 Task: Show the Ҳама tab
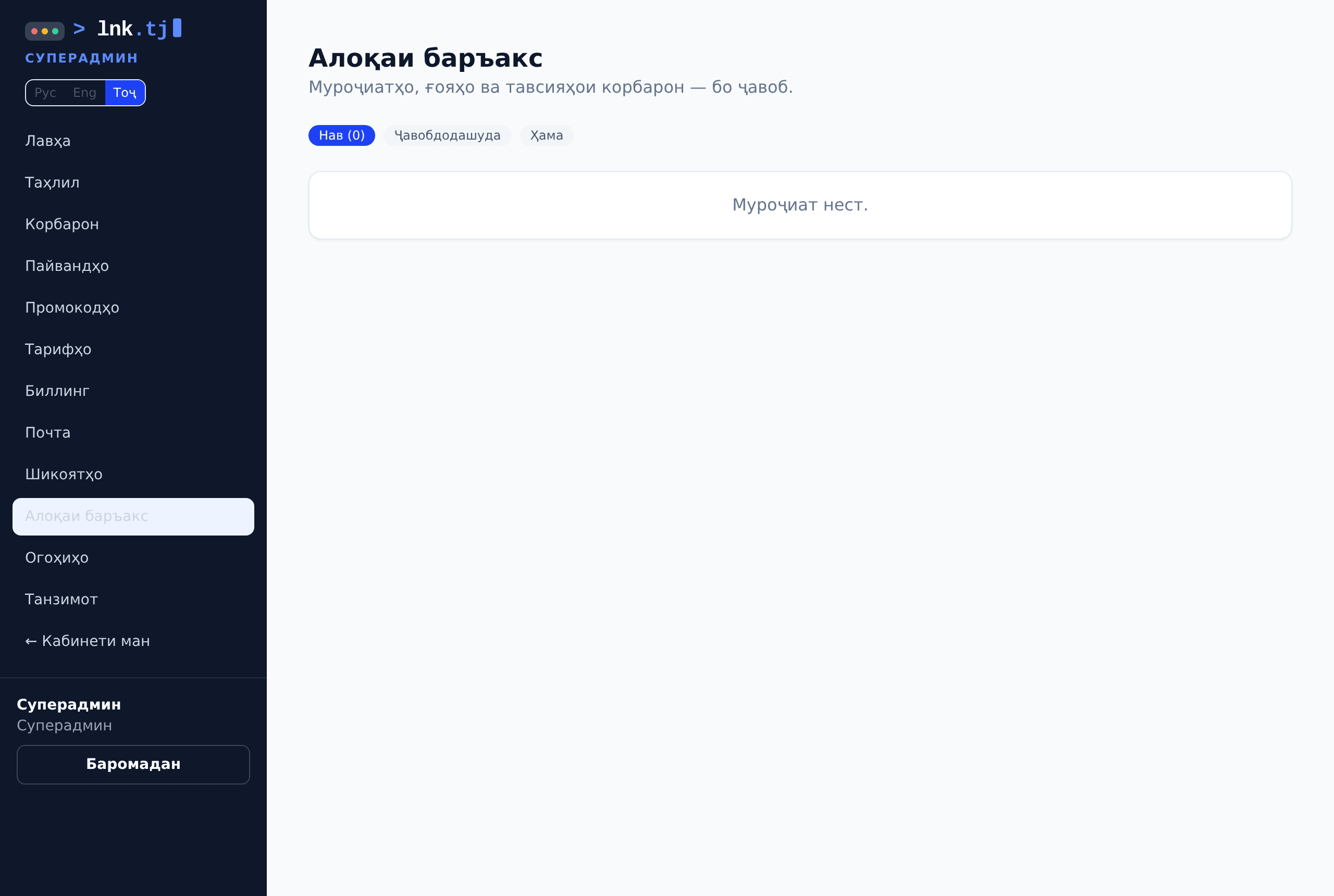tap(547, 135)
